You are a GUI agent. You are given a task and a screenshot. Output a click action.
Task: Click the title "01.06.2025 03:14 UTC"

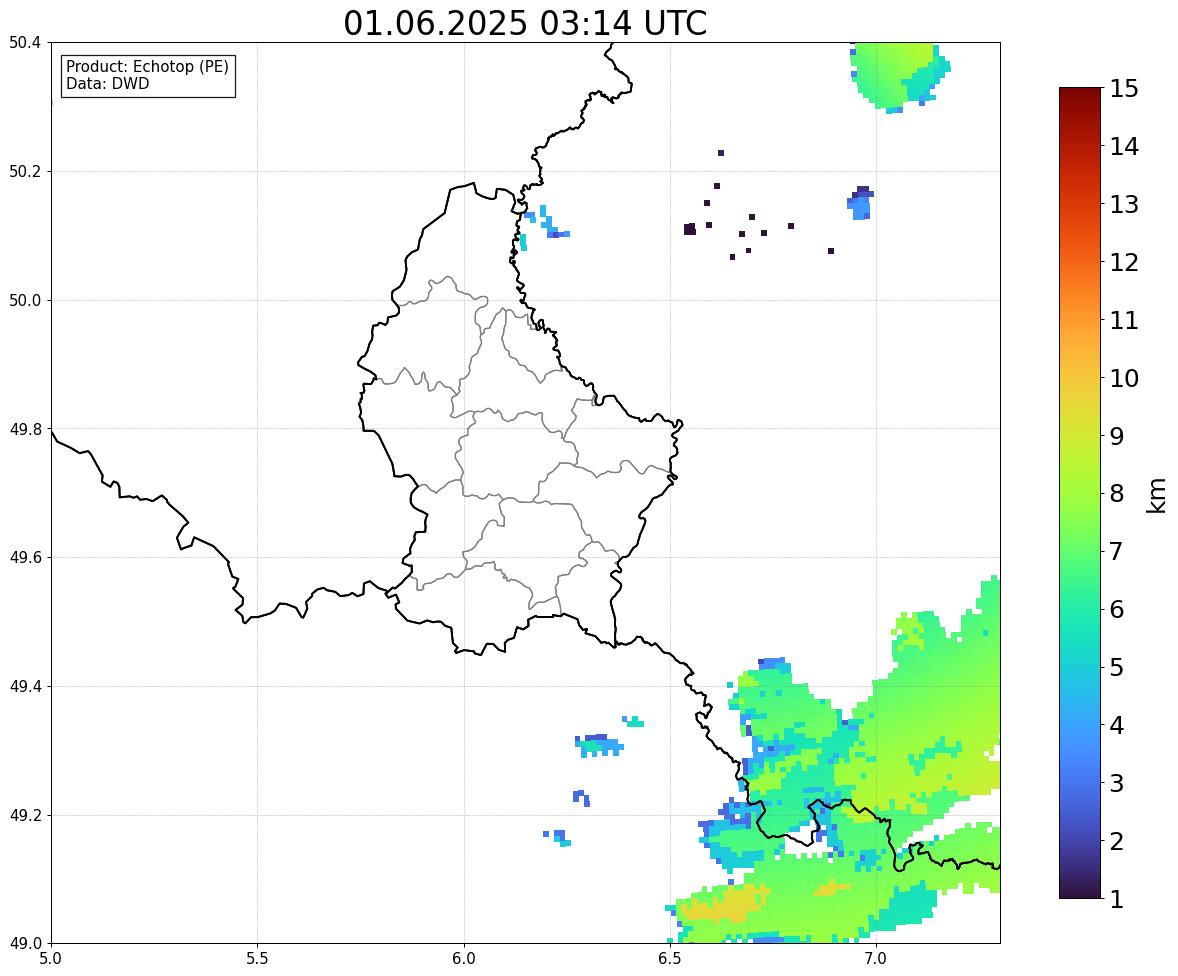pos(525,23)
